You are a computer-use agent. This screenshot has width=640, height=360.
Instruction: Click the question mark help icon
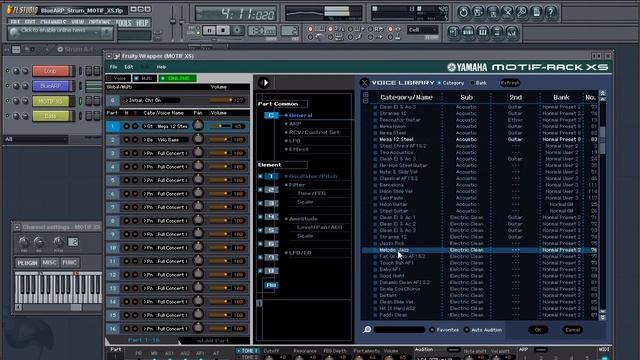tap(551, 12)
